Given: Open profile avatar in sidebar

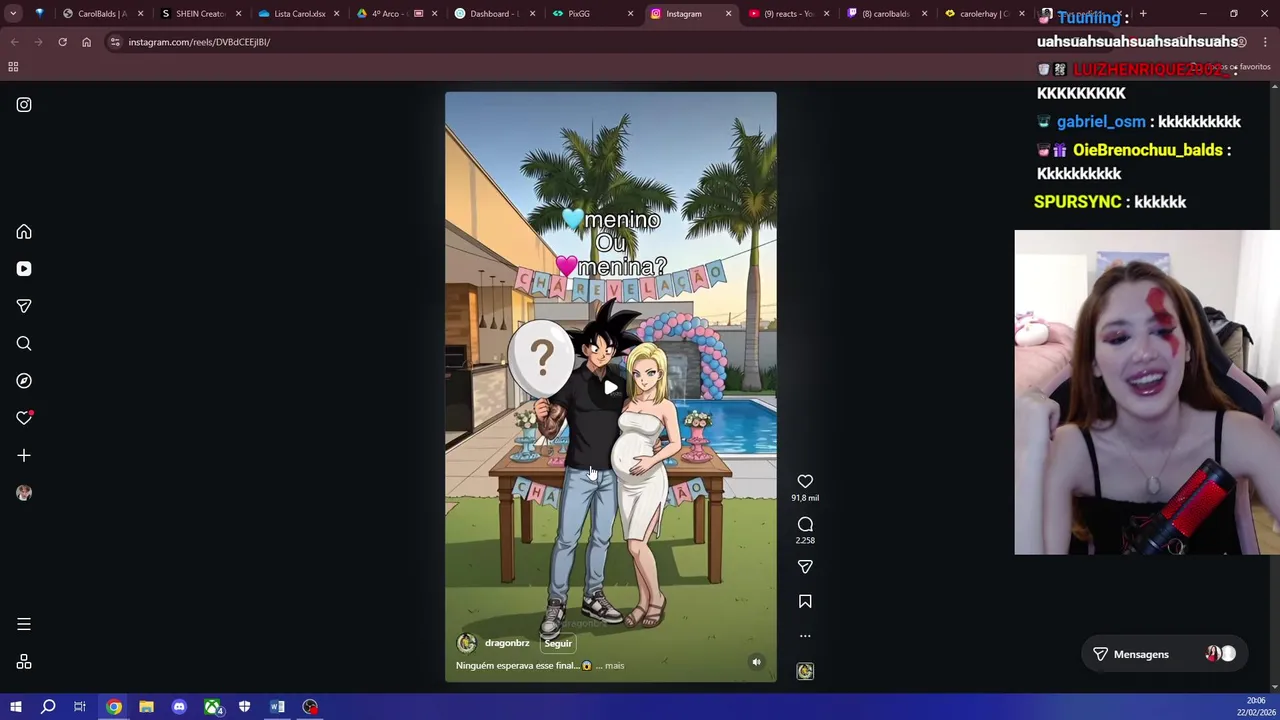Looking at the screenshot, I should (x=24, y=493).
